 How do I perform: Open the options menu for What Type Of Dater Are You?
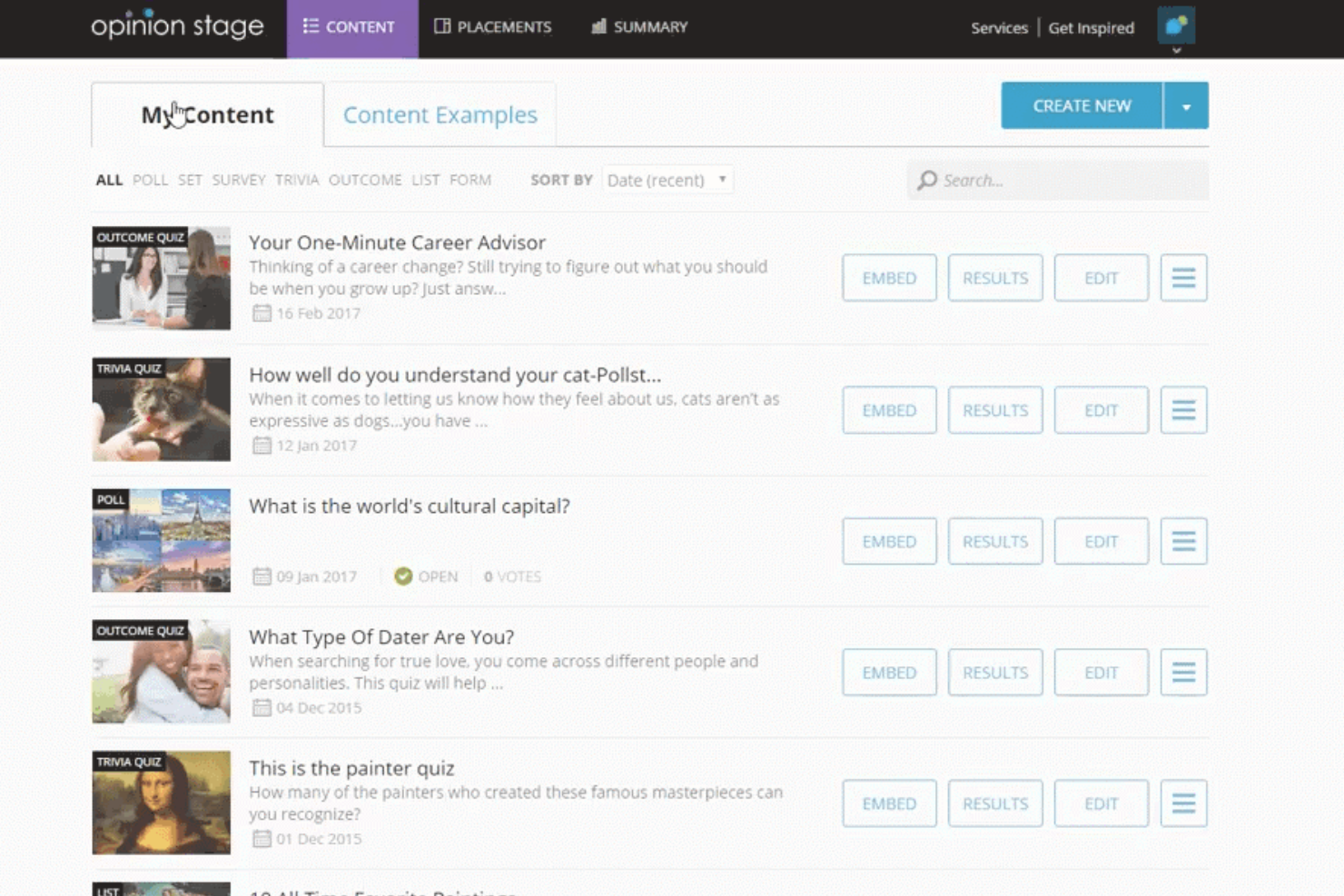point(1183,672)
